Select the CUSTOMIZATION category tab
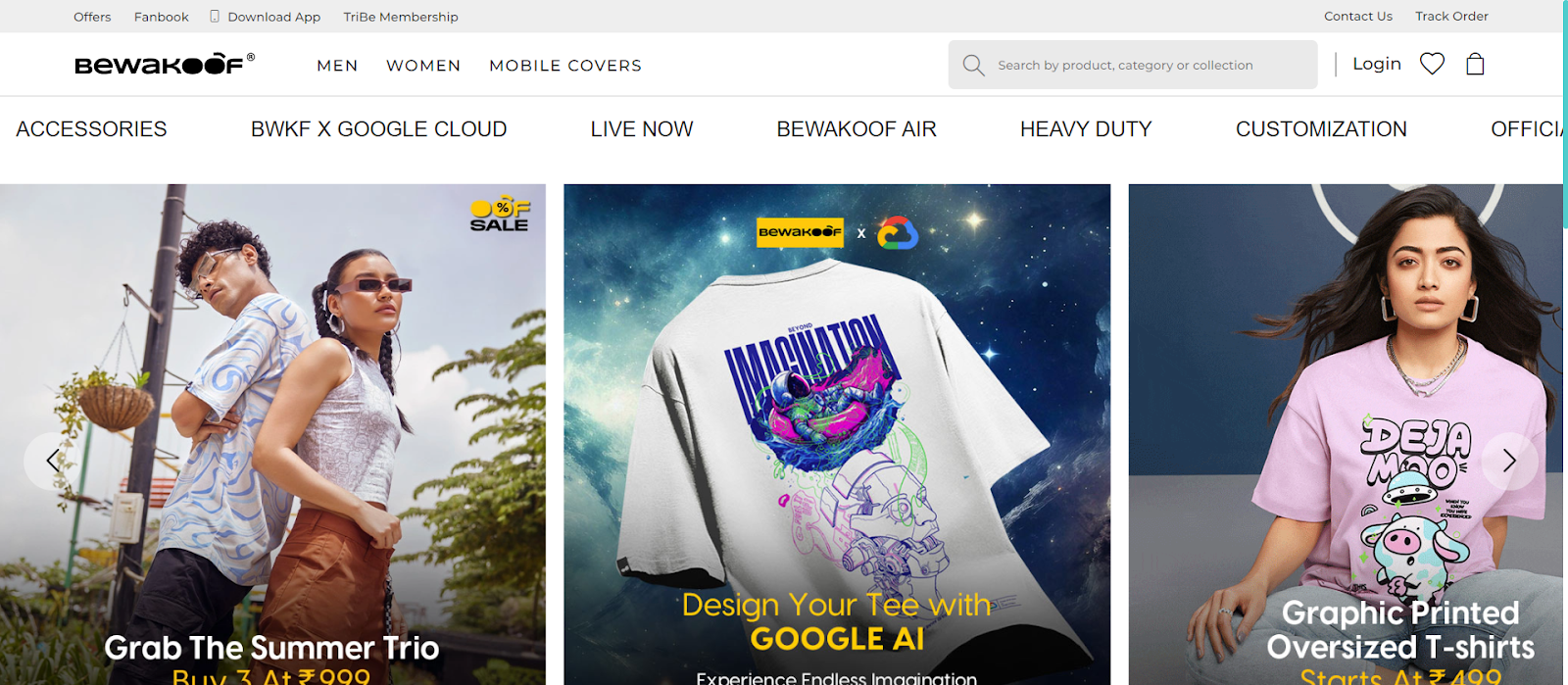 (1321, 129)
